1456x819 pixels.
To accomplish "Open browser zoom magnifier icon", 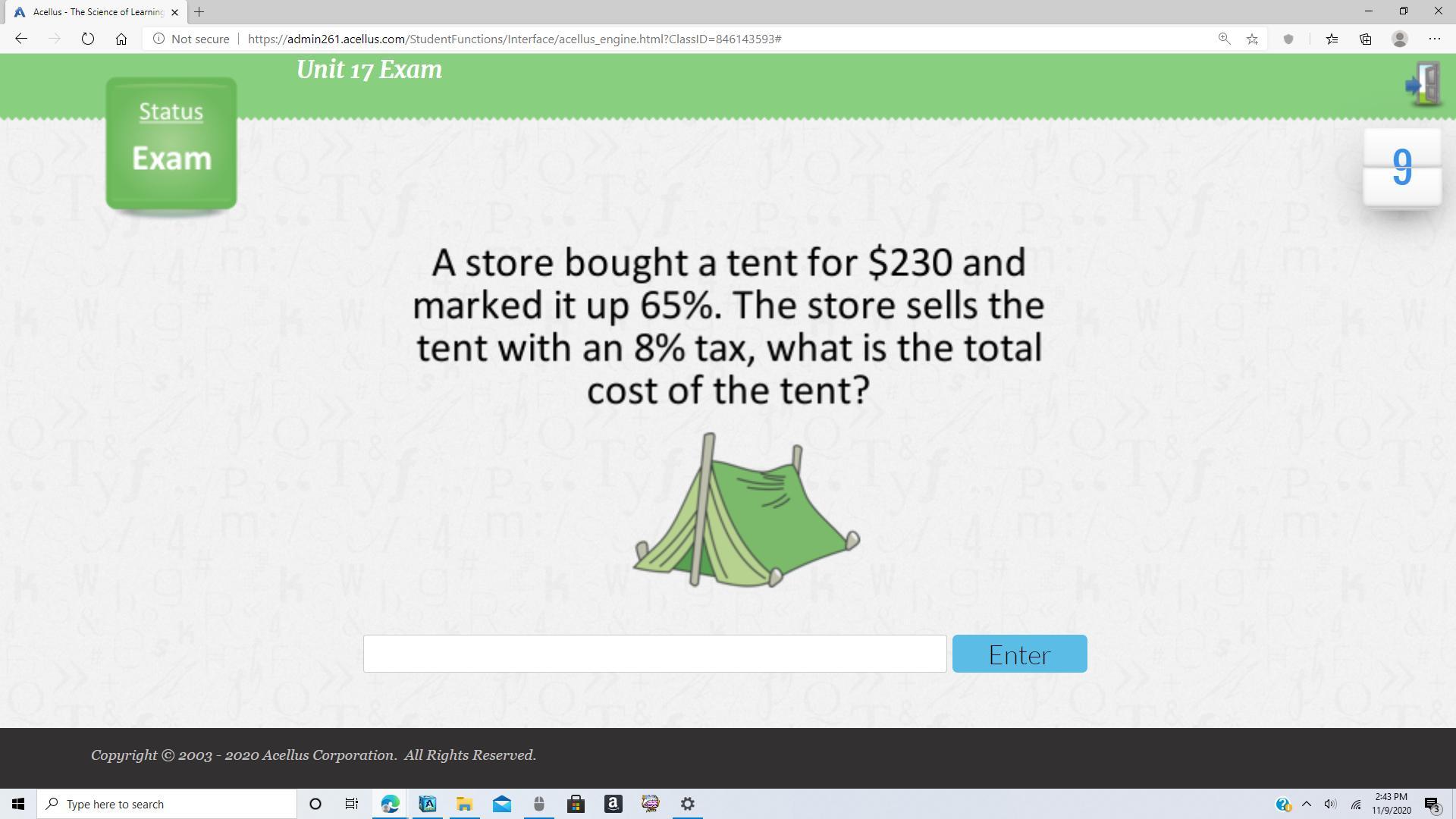I will [x=1224, y=39].
